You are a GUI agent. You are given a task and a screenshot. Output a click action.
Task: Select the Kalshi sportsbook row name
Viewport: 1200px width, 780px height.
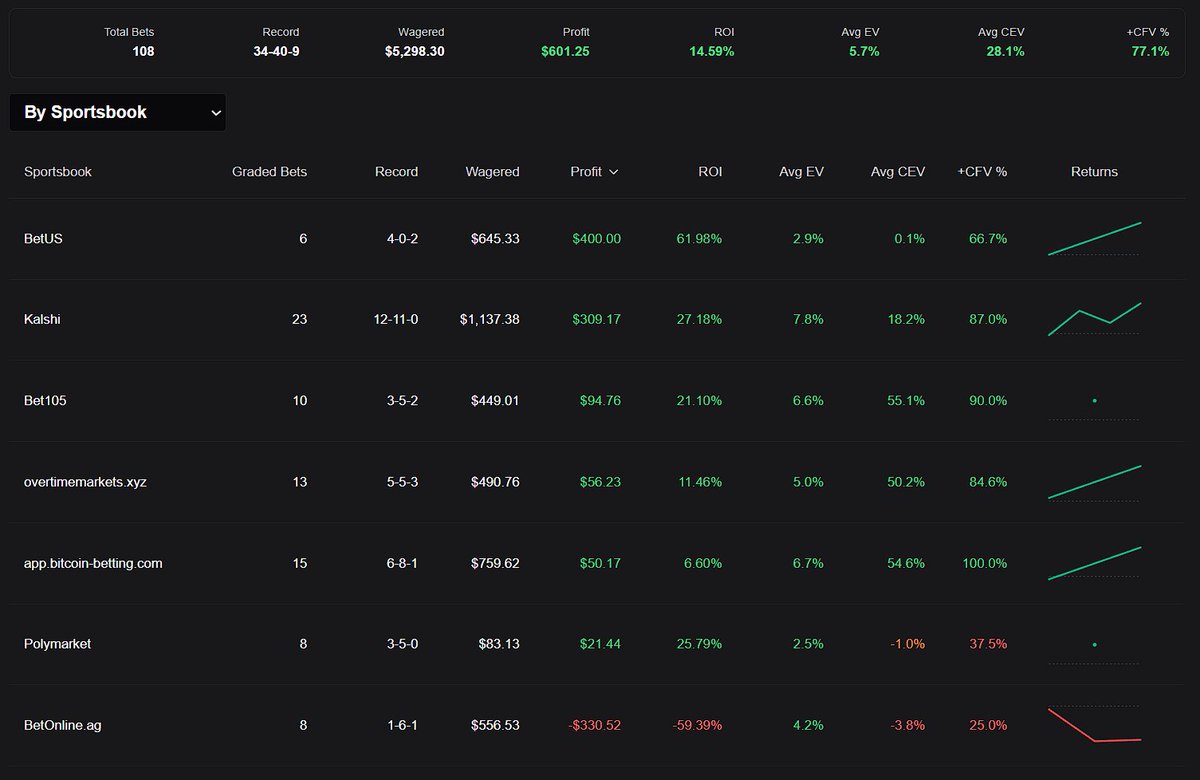pos(43,320)
